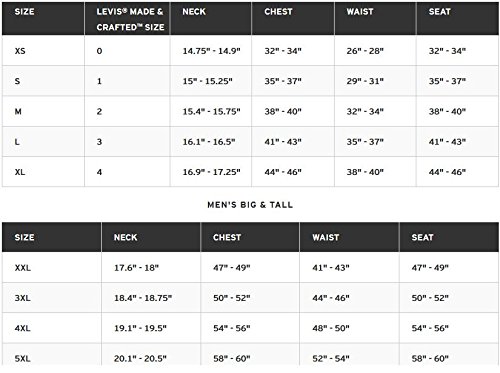Click the WAIST header in Big & Tall table

[326, 237]
